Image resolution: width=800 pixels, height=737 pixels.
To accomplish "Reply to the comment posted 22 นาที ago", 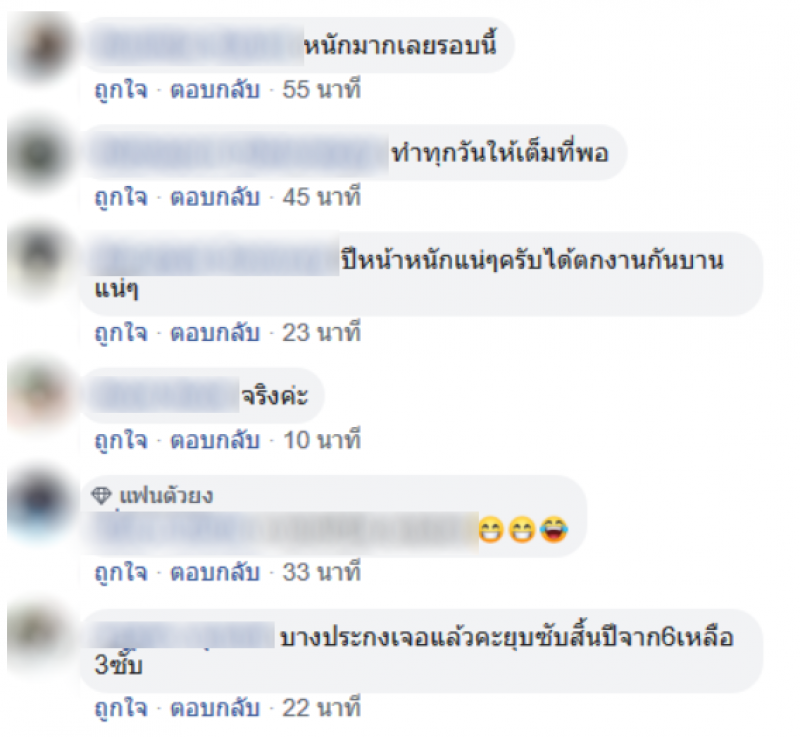I will pyautogui.click(x=215, y=708).
